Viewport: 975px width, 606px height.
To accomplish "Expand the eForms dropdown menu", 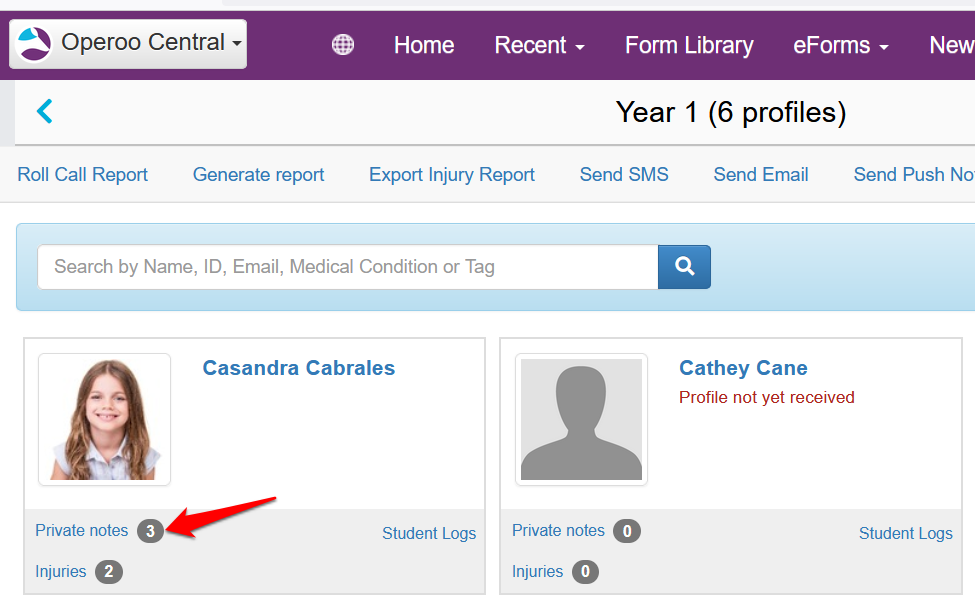I will point(840,45).
